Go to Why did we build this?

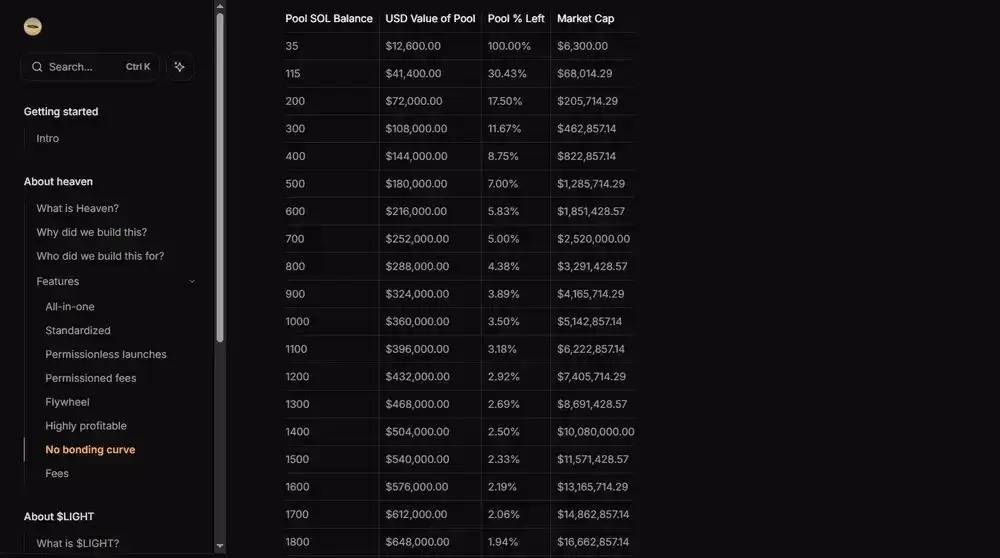click(x=92, y=232)
